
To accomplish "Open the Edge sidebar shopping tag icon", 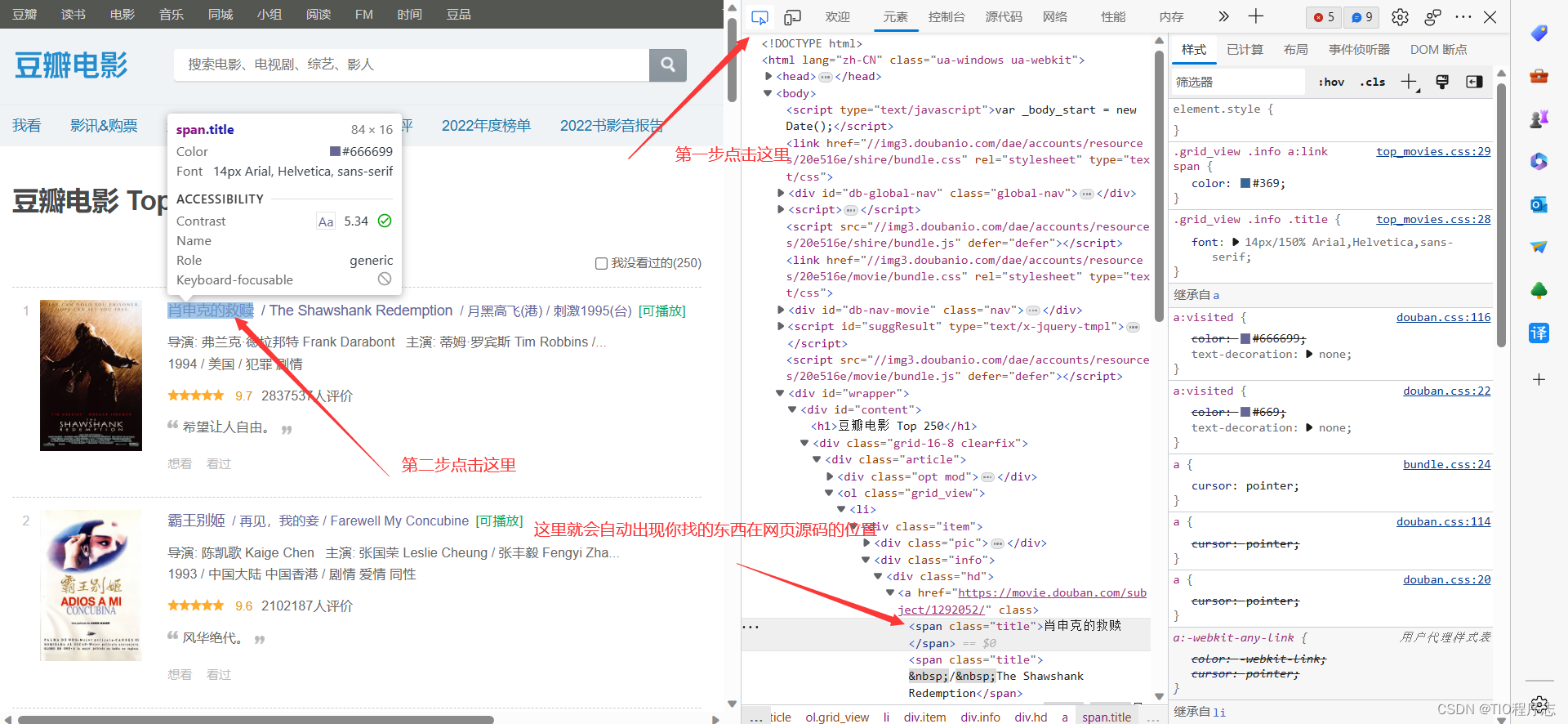I will tap(1539, 33).
